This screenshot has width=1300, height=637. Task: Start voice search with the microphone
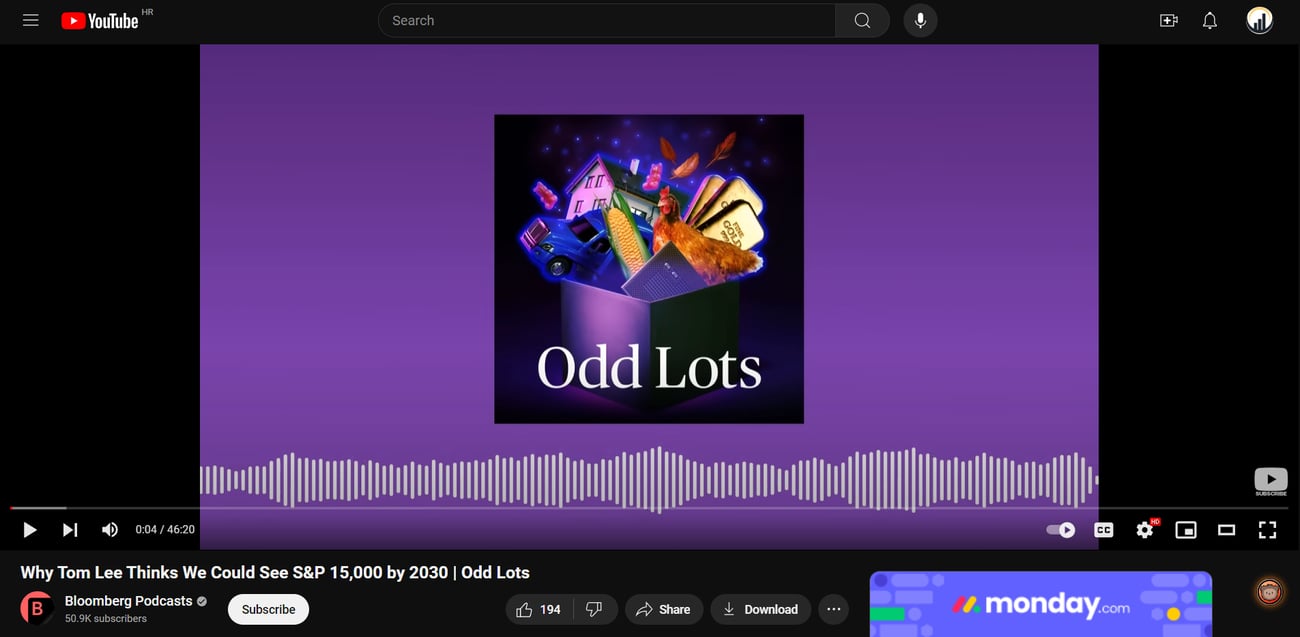(x=920, y=20)
